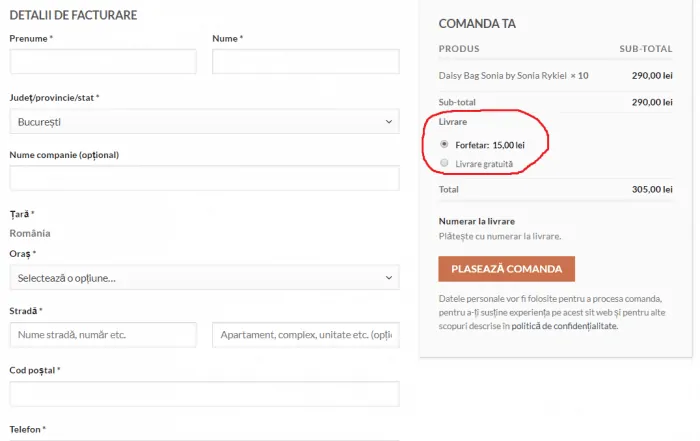Click the Nume companie (opțional) field
The height and width of the screenshot is (441, 700).
(x=204, y=178)
